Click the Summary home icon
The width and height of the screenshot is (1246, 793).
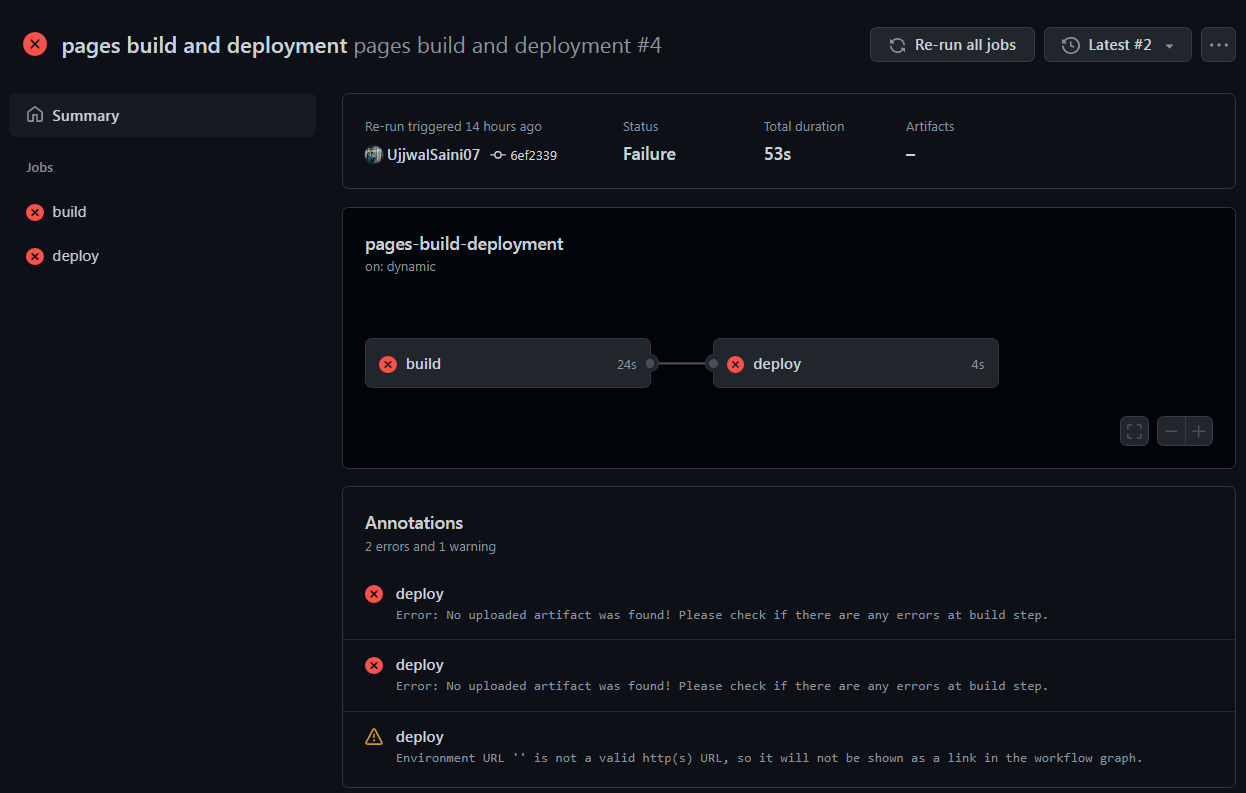35,115
